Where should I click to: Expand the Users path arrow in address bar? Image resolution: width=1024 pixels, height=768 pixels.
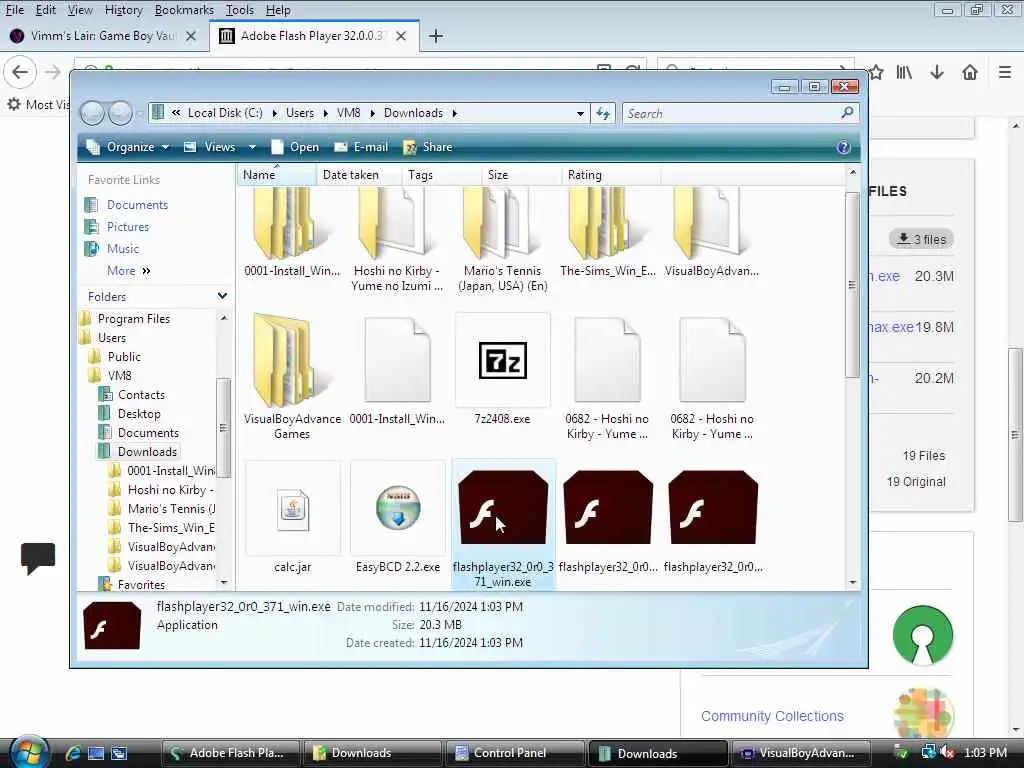click(x=325, y=113)
